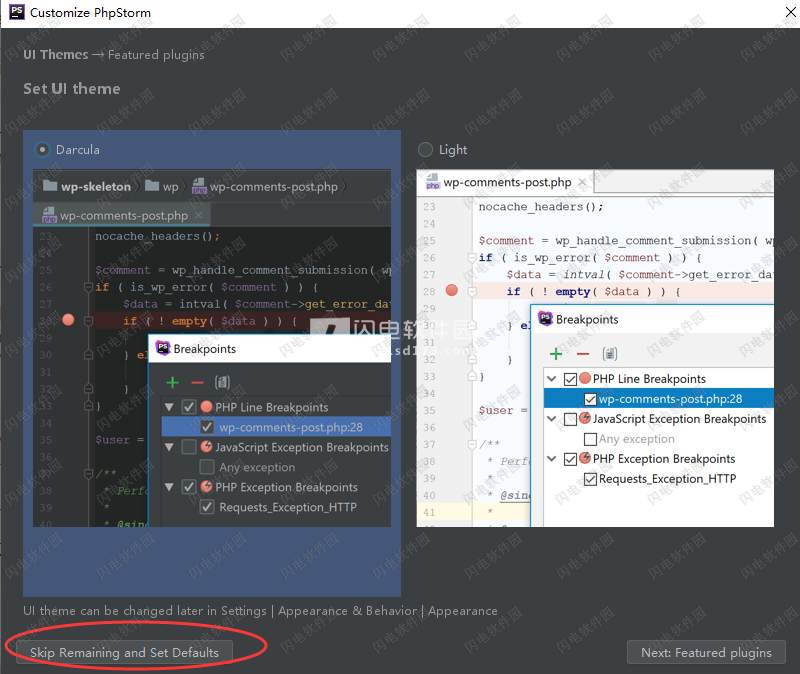This screenshot has height=674, width=800.
Task: Toggle JavaScript Exception Breakpoints checkbox in Light preview
Action: (570, 419)
